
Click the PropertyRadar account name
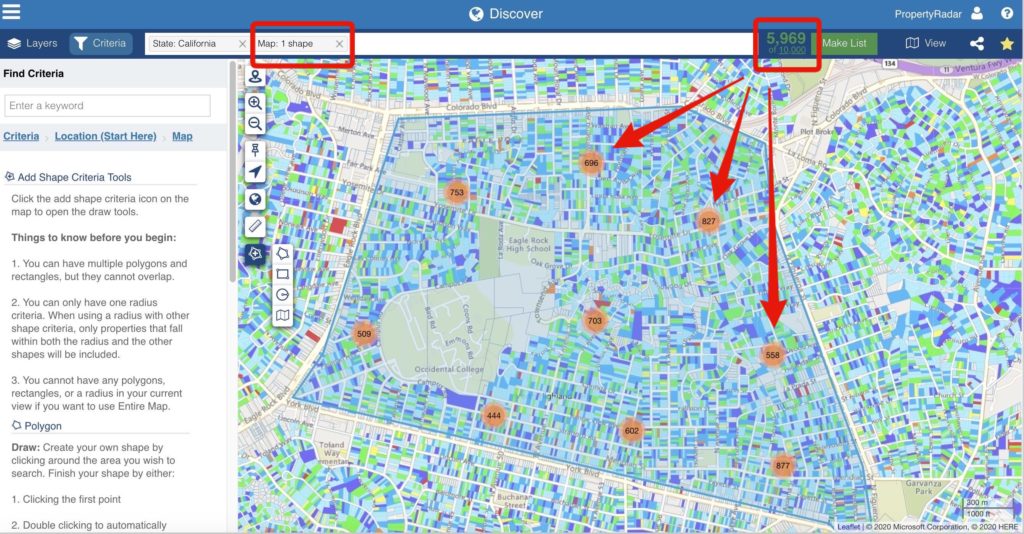point(927,14)
